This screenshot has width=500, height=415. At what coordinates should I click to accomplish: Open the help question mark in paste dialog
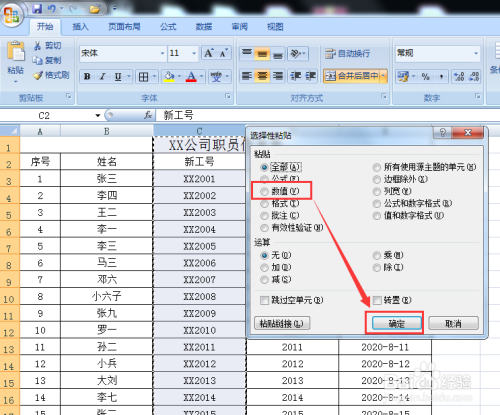coord(442,133)
